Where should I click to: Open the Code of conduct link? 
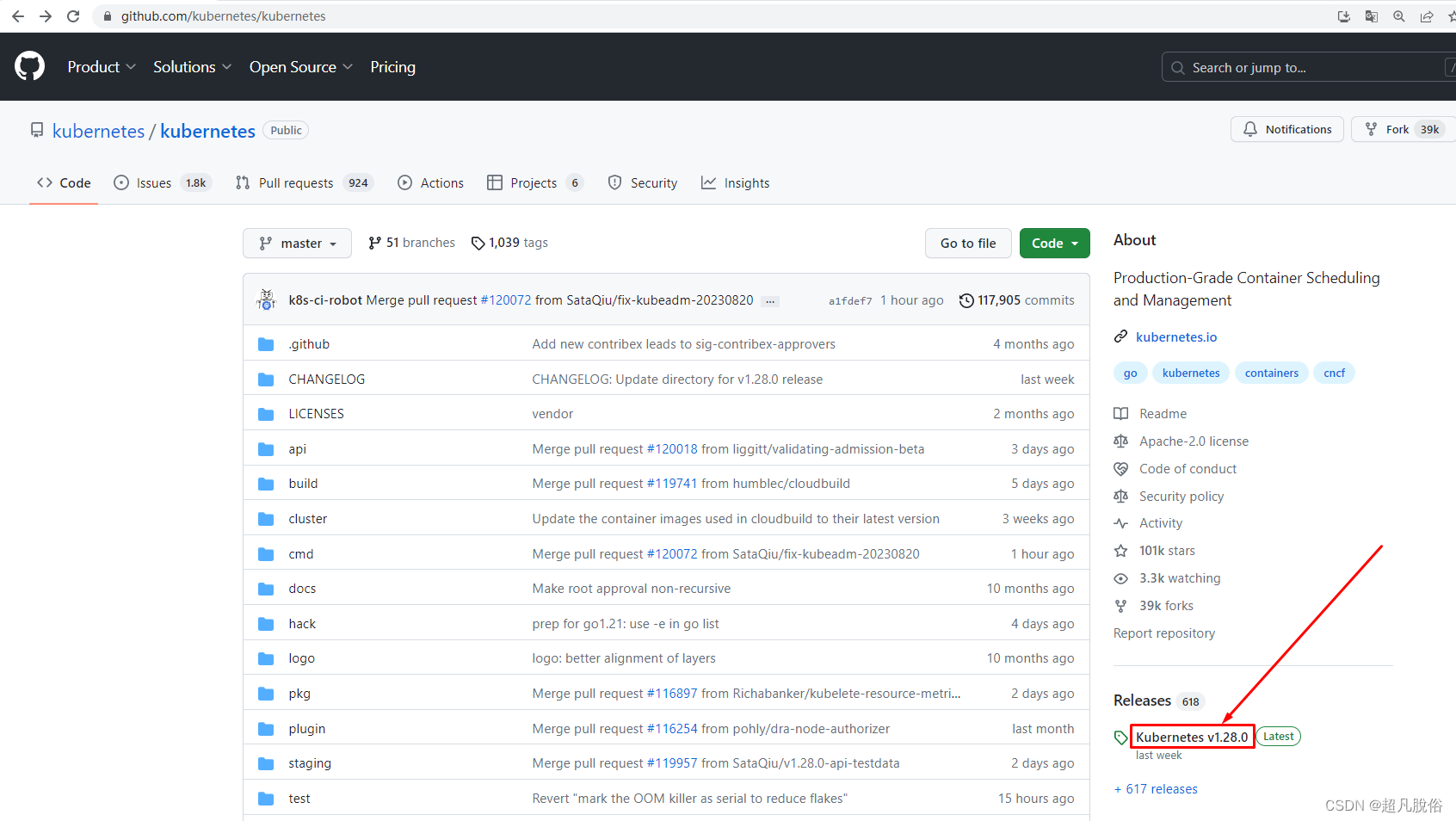[1188, 469]
